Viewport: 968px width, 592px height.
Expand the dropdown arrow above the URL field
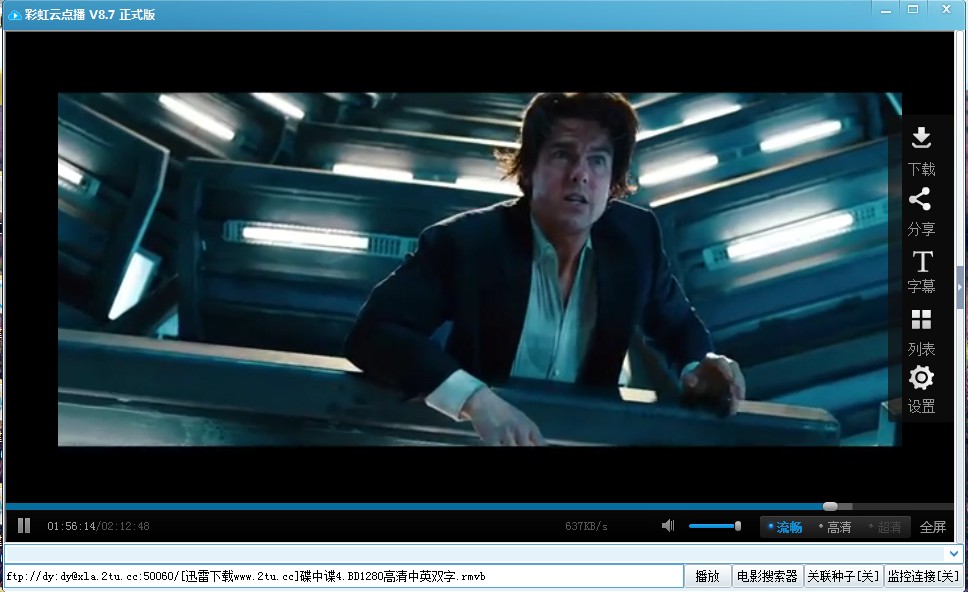coord(953,553)
